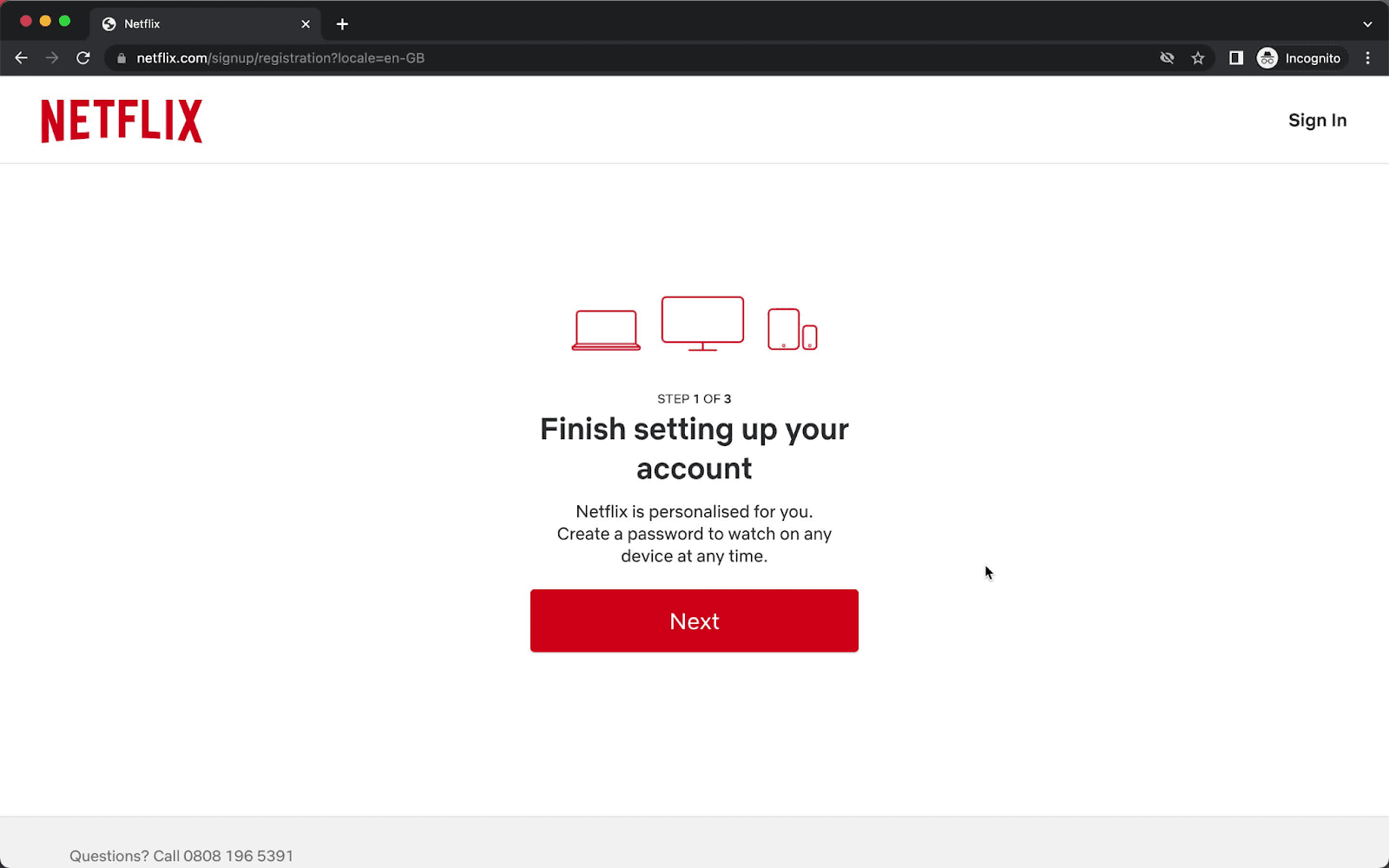Open the side panel icon
Image resolution: width=1389 pixels, height=868 pixels.
(1236, 58)
